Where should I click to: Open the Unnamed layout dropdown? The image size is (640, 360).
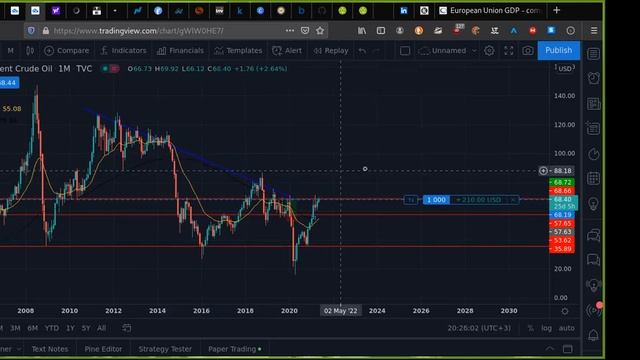tap(443, 51)
